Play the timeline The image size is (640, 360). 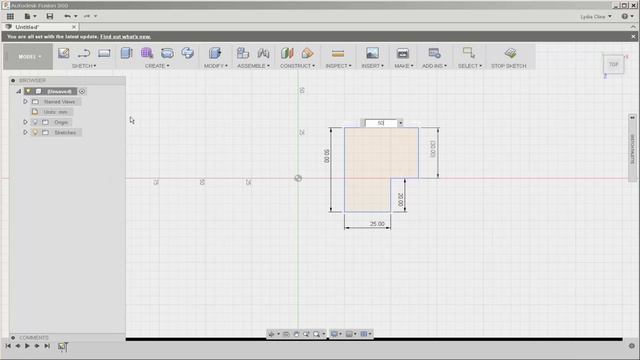coord(27,346)
